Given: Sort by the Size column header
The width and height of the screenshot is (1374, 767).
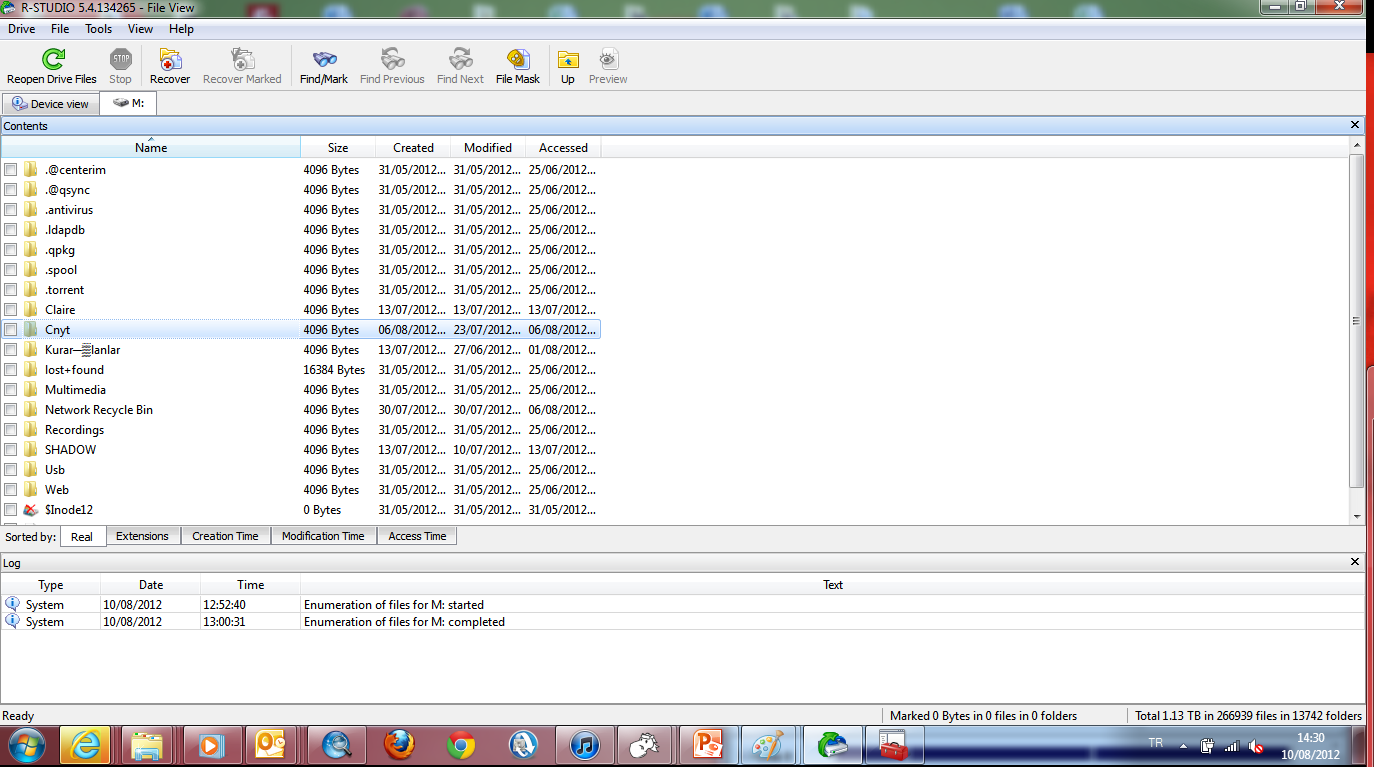Looking at the screenshot, I should 338,147.
